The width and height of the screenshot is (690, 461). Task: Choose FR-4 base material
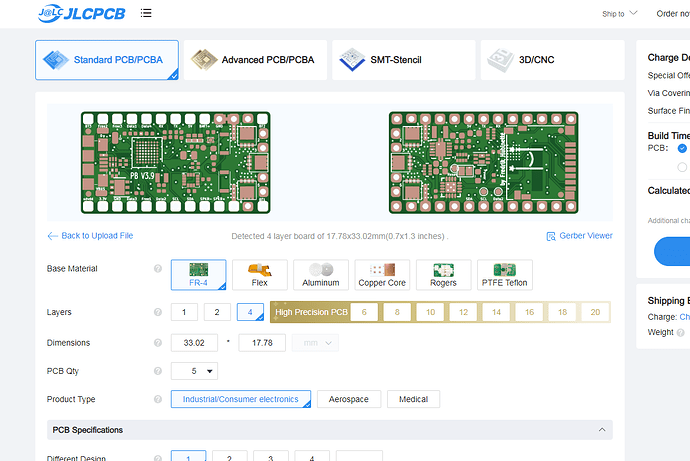(198, 275)
